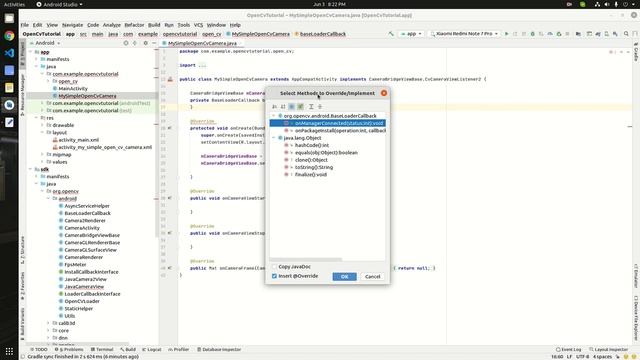The width and height of the screenshot is (640, 360).
Task: Show Applications grid in the dock
Action: pos(9,351)
